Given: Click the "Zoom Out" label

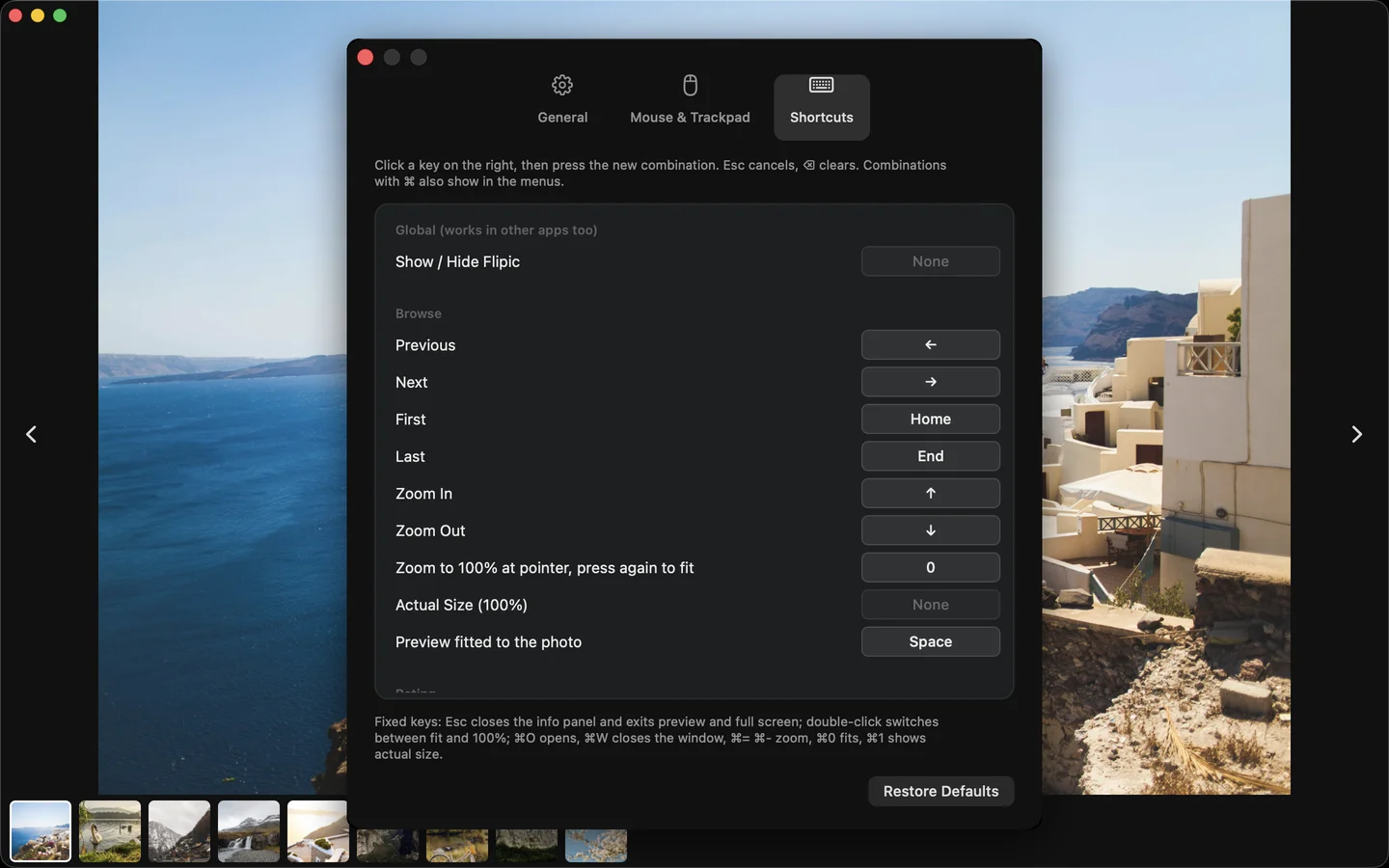Looking at the screenshot, I should pyautogui.click(x=430, y=531).
